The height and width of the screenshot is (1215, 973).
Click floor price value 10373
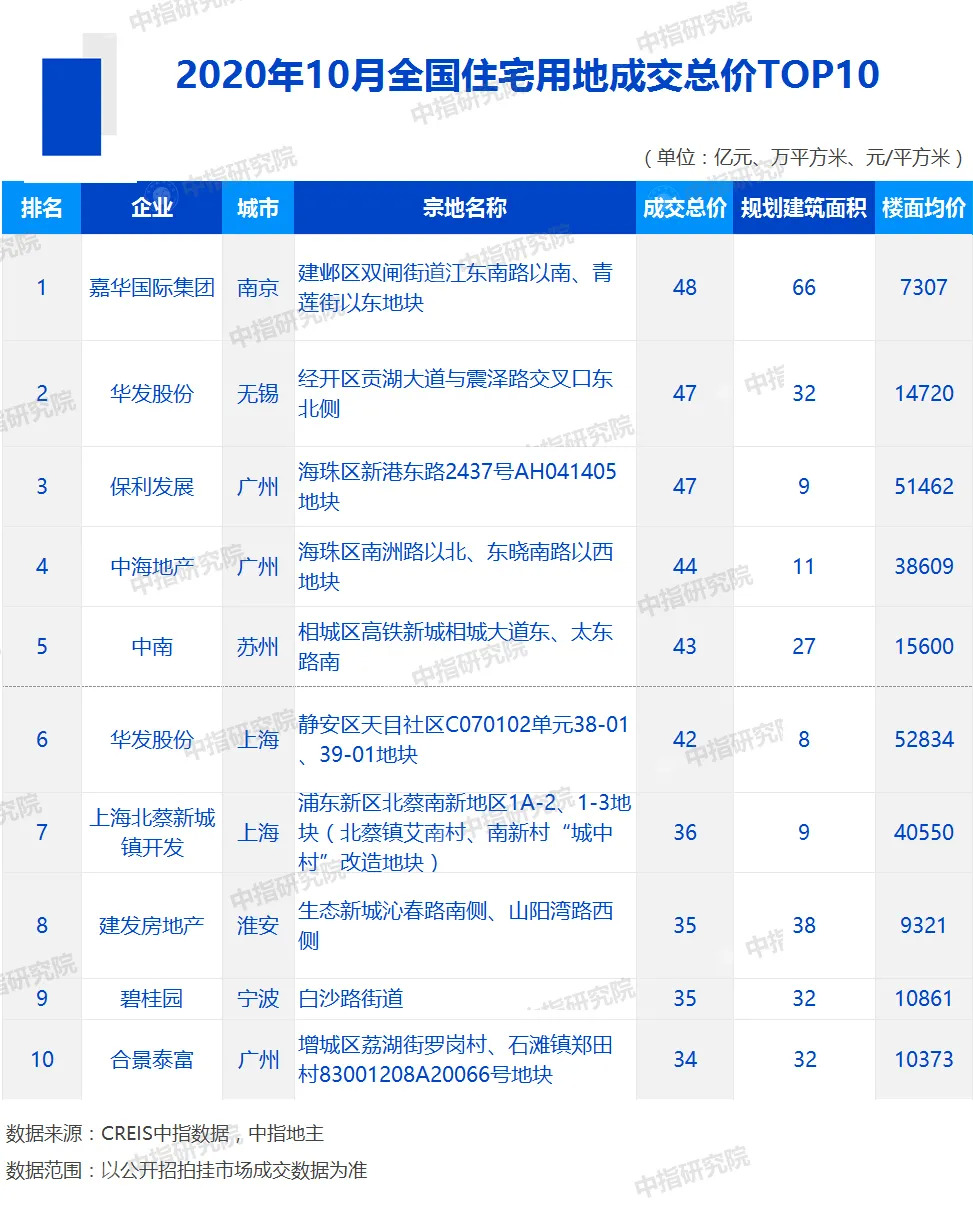tap(924, 1060)
